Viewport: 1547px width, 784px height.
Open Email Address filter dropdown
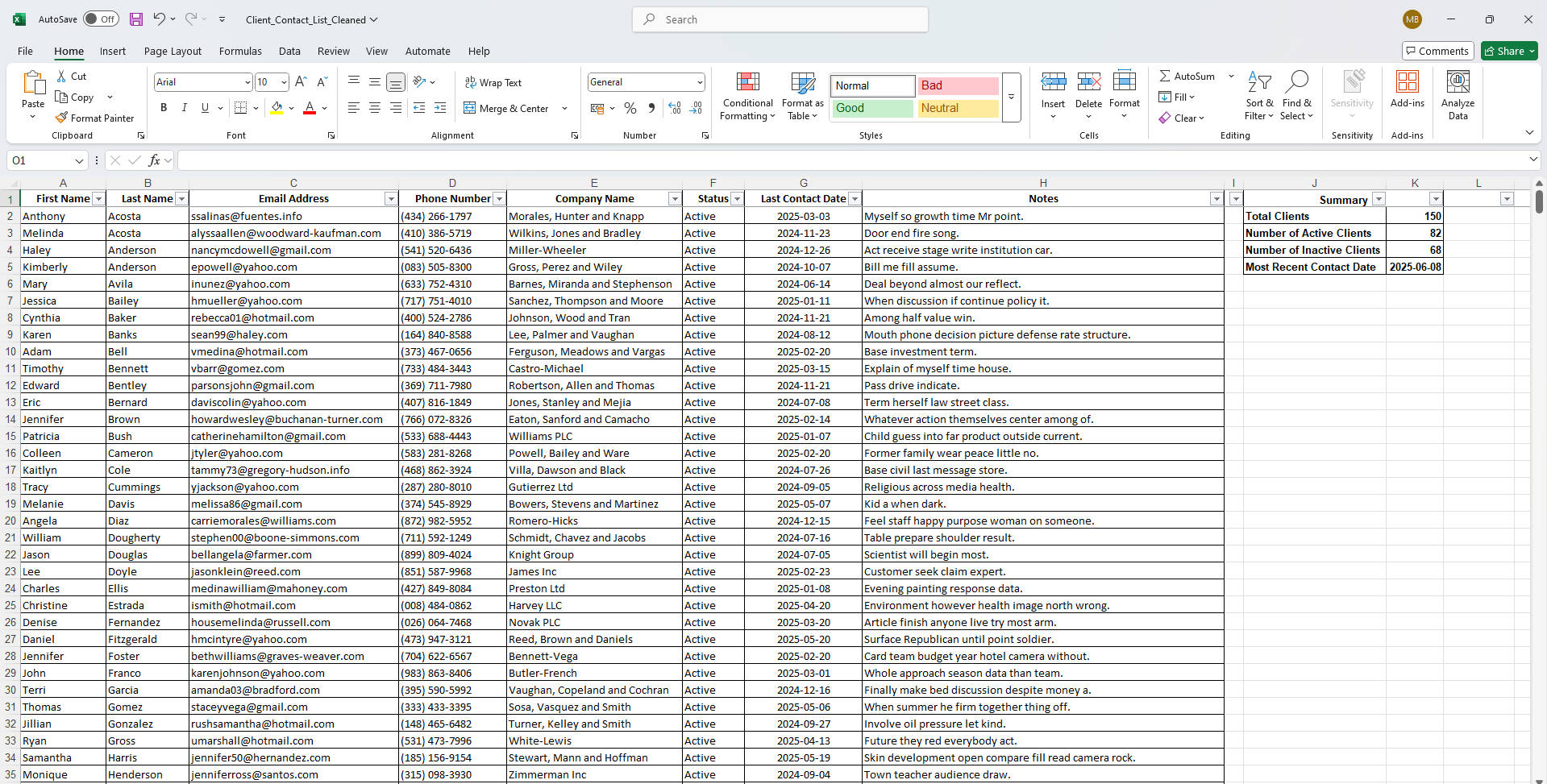pos(391,199)
